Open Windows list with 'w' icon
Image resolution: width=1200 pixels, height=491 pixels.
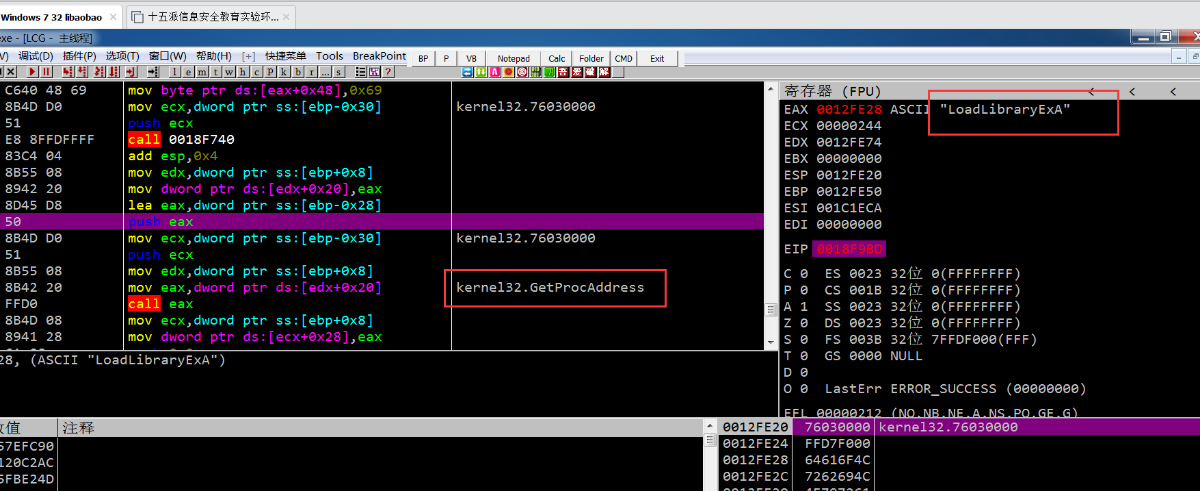coord(229,72)
